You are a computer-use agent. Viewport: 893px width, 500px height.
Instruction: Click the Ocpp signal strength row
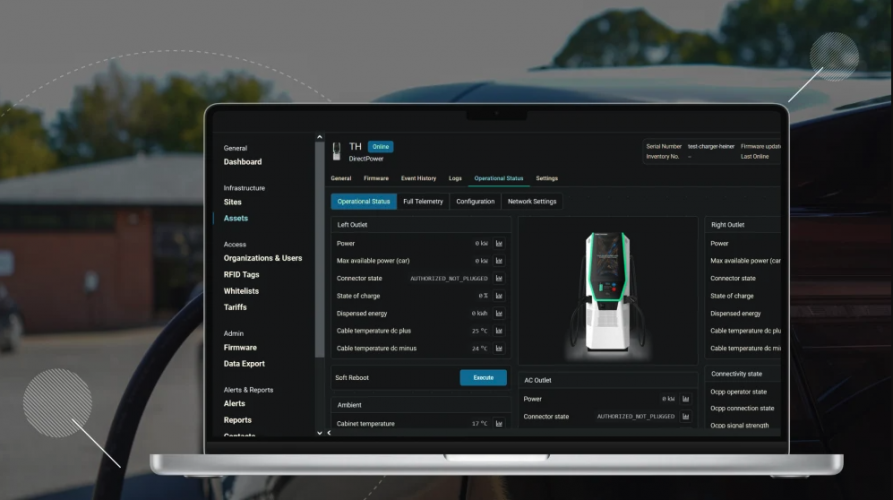tap(743, 425)
